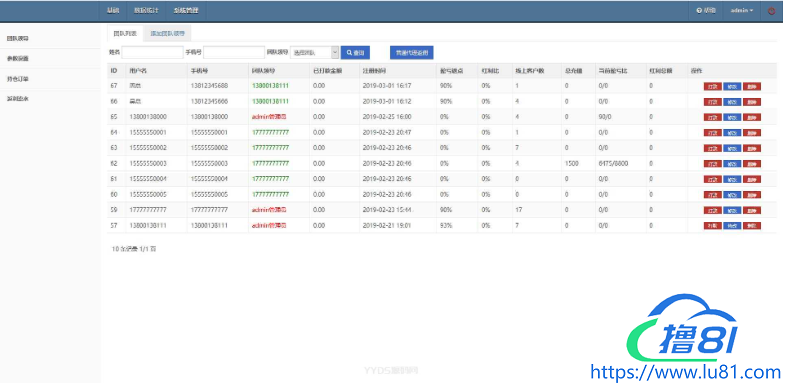Open the first top navigation menu item

point(113,11)
